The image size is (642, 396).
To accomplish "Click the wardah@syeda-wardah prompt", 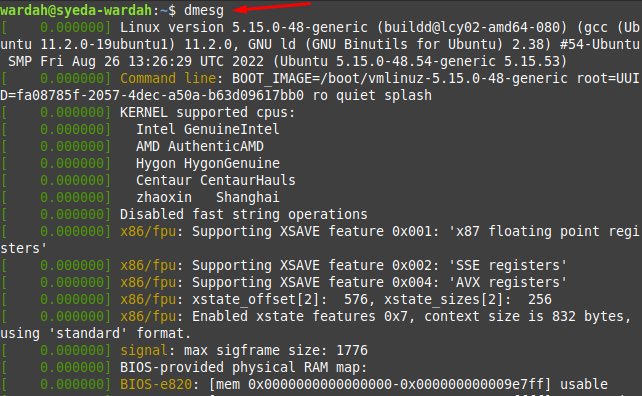I will click(76, 10).
